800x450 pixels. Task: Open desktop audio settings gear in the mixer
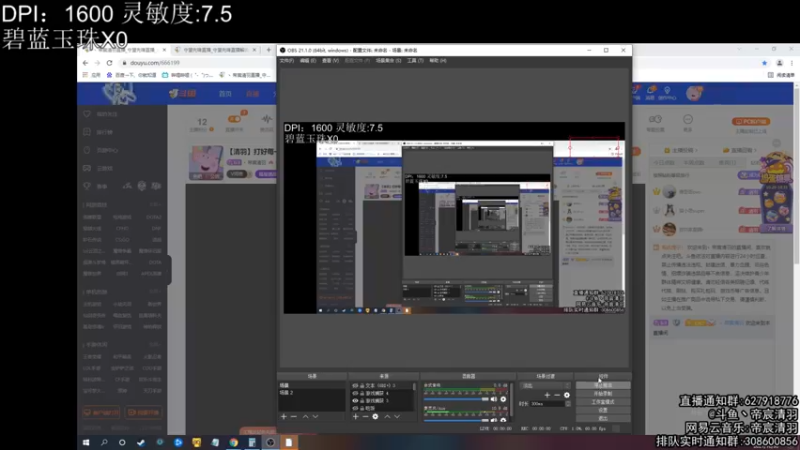click(x=503, y=399)
